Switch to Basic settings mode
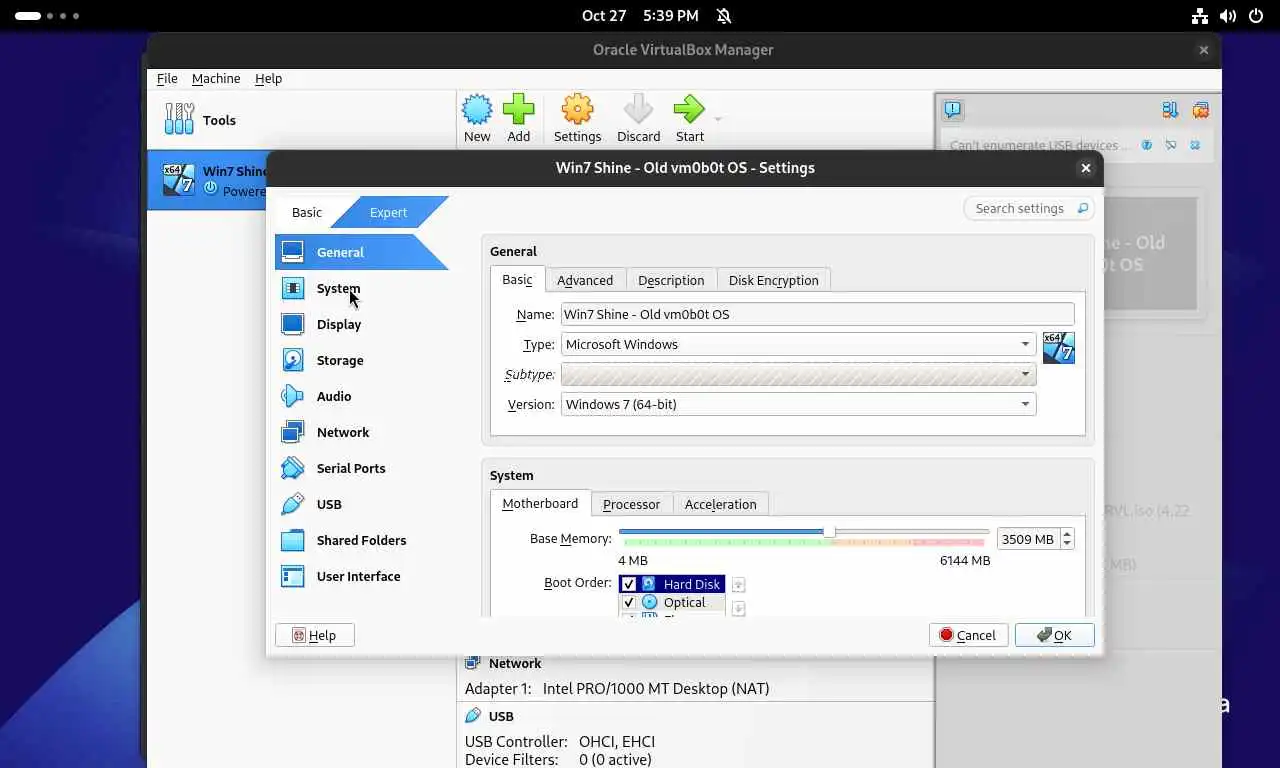Screen dimensions: 1280x768 (x=307, y=212)
